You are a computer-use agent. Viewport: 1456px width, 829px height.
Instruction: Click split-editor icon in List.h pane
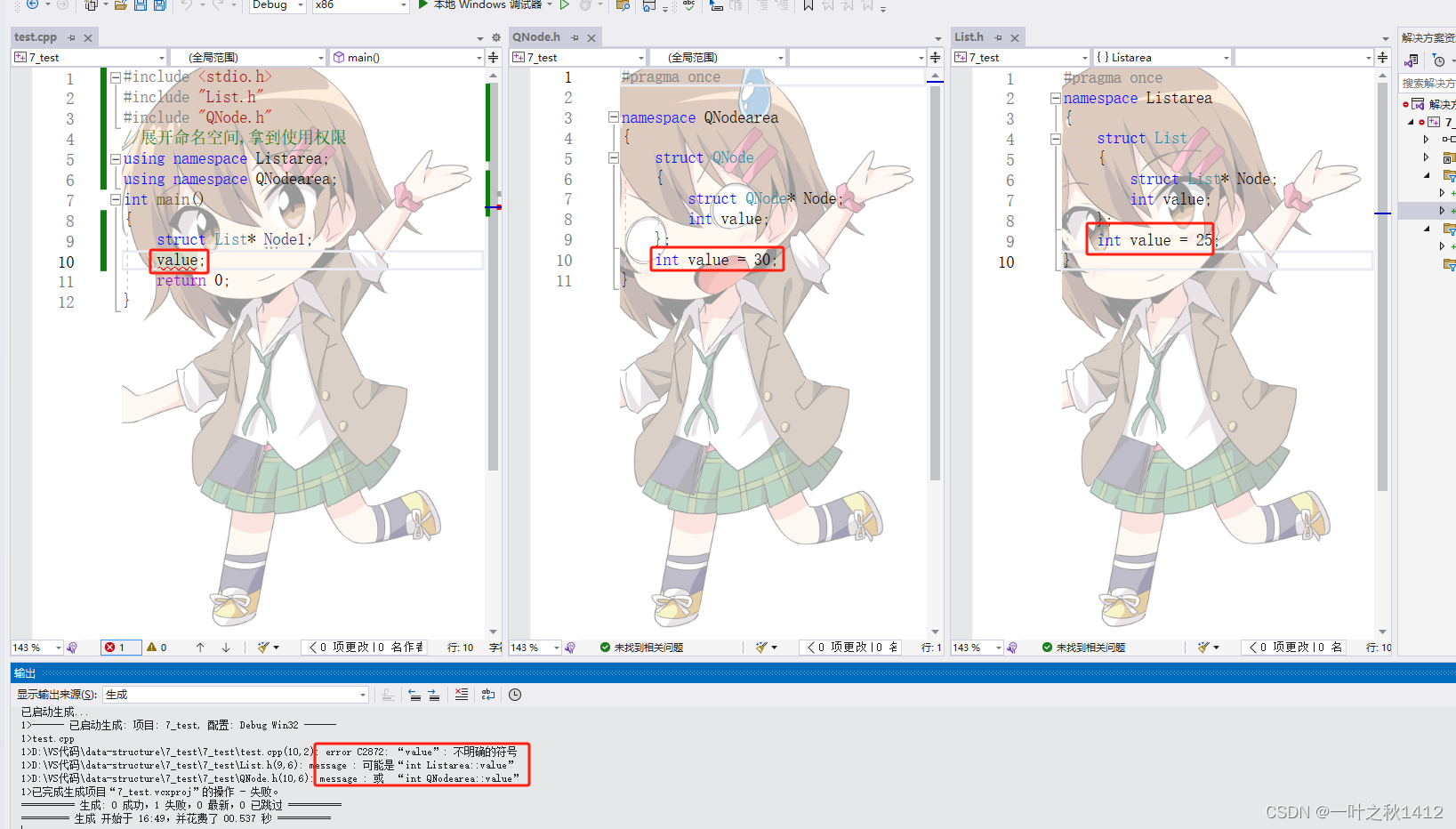tap(1382, 58)
